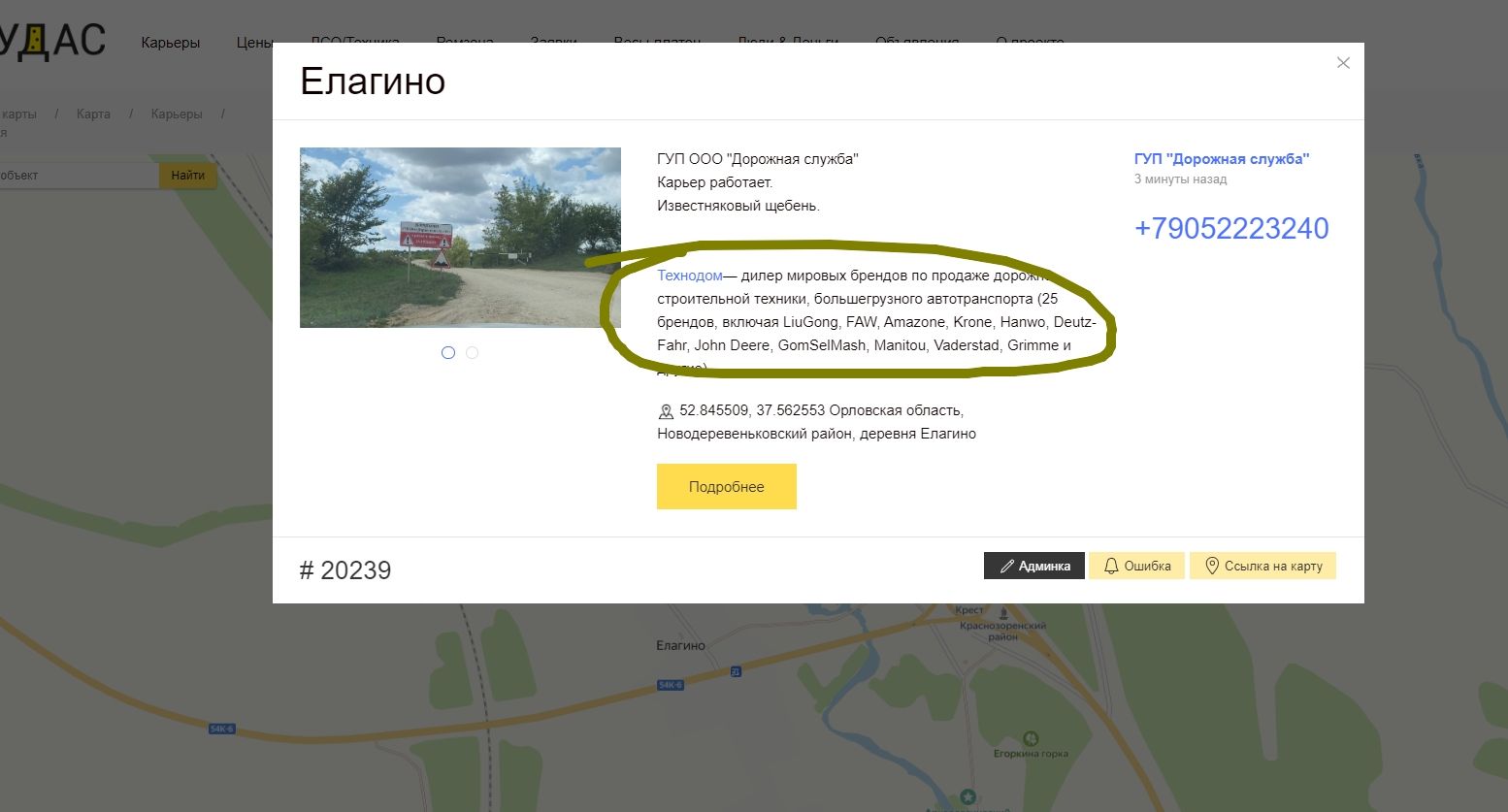This screenshot has width=1508, height=812.
Task: Click the phone number +79052223240
Action: pyautogui.click(x=1230, y=229)
